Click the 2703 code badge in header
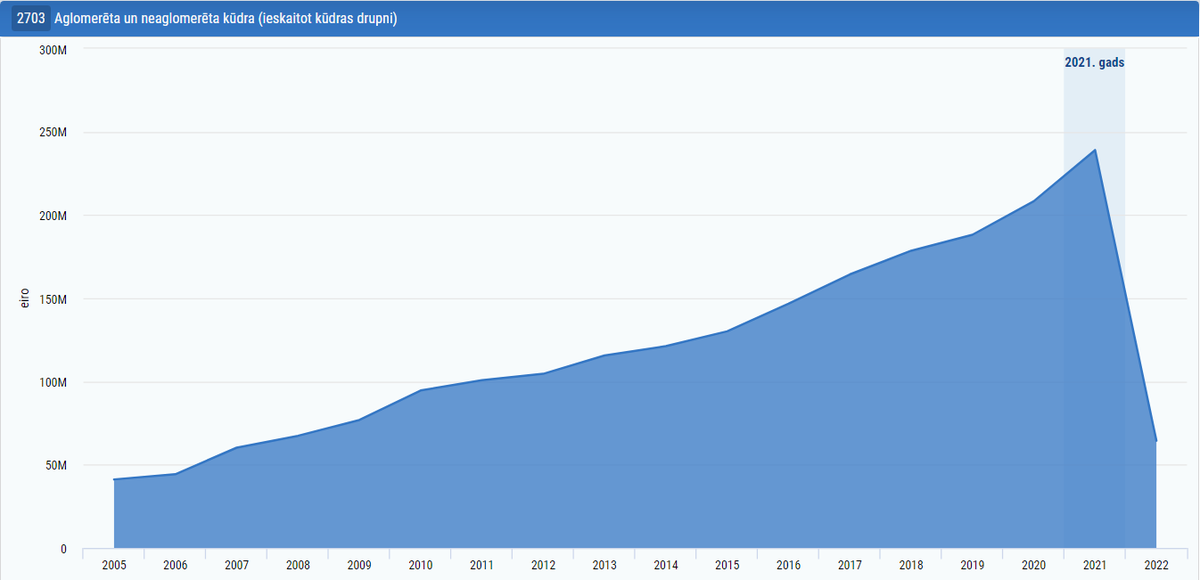This screenshot has width=1200, height=580. [30, 19]
